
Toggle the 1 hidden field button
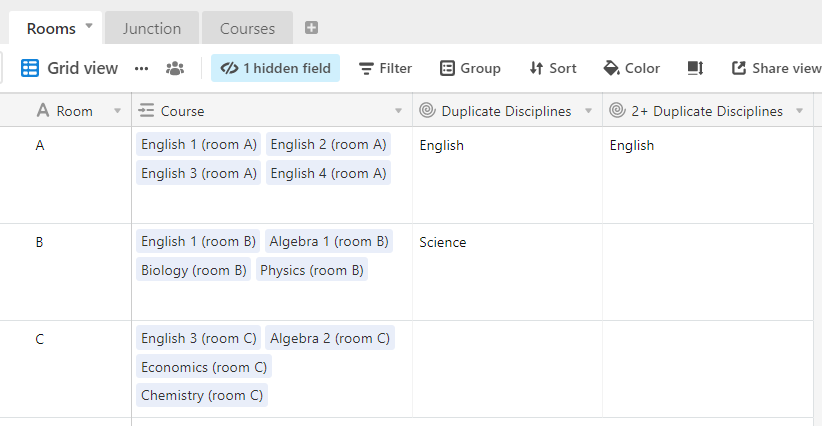[x=275, y=68]
